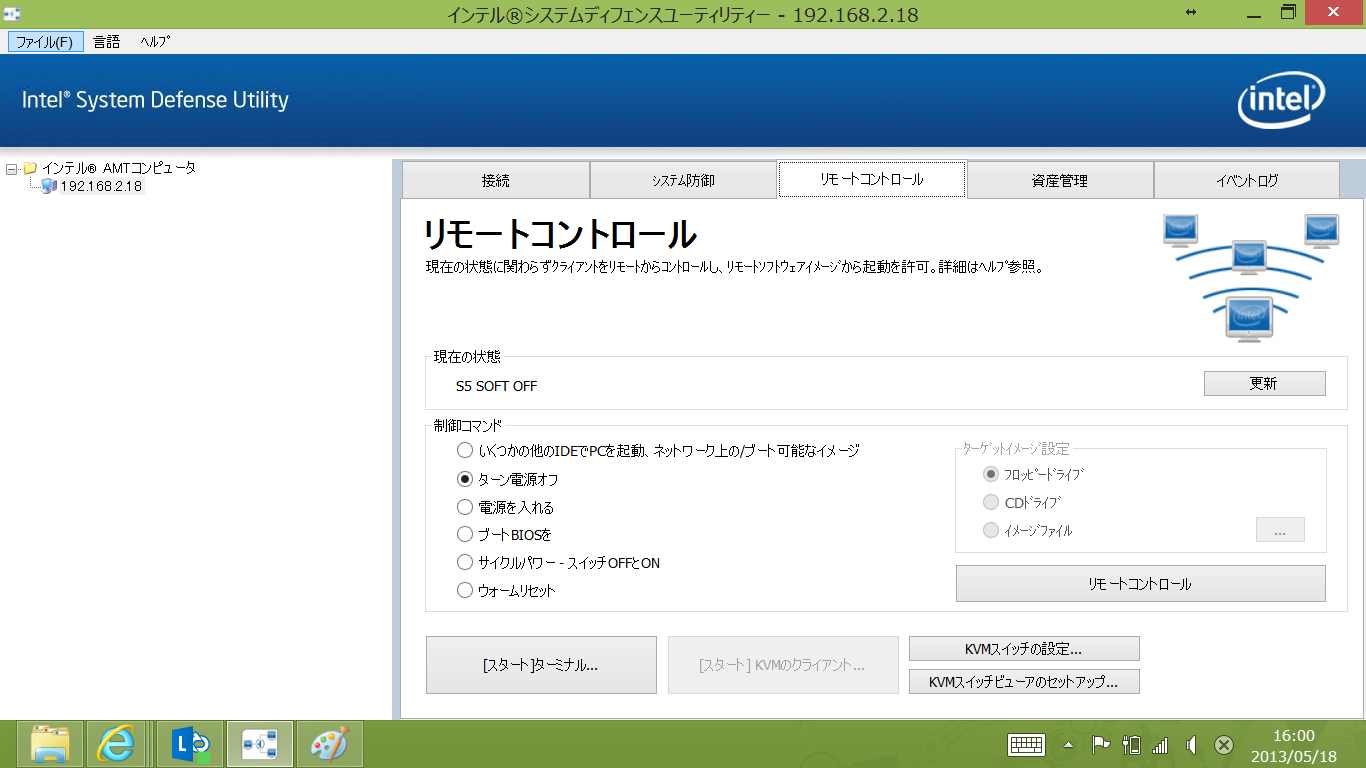Go to the イベントログ tab
1366x768 pixels.
(x=1247, y=180)
